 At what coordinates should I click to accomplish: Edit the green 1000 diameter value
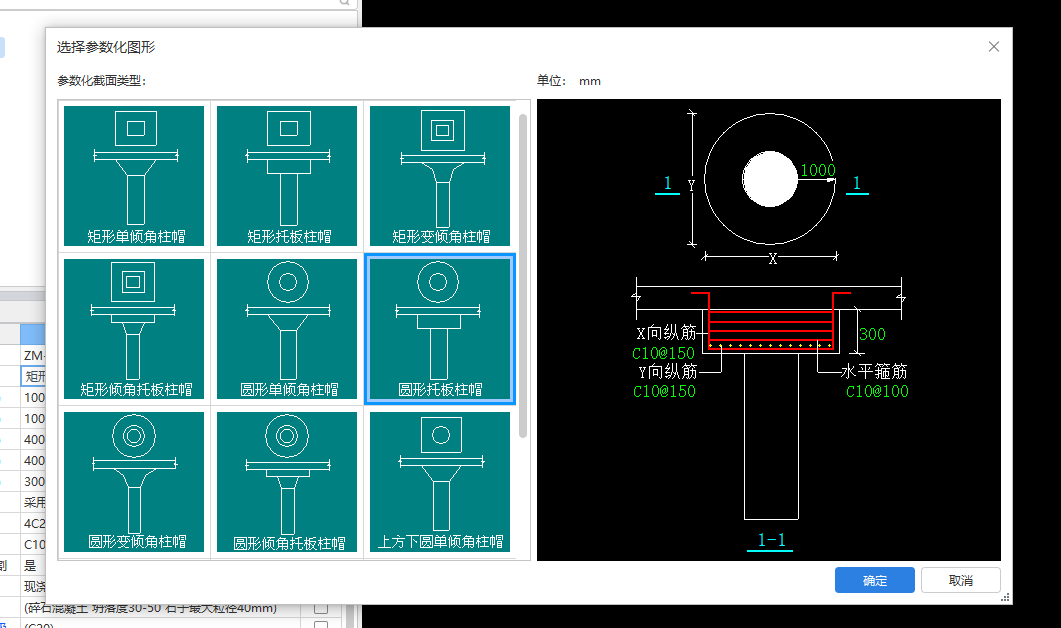pyautogui.click(x=817, y=171)
